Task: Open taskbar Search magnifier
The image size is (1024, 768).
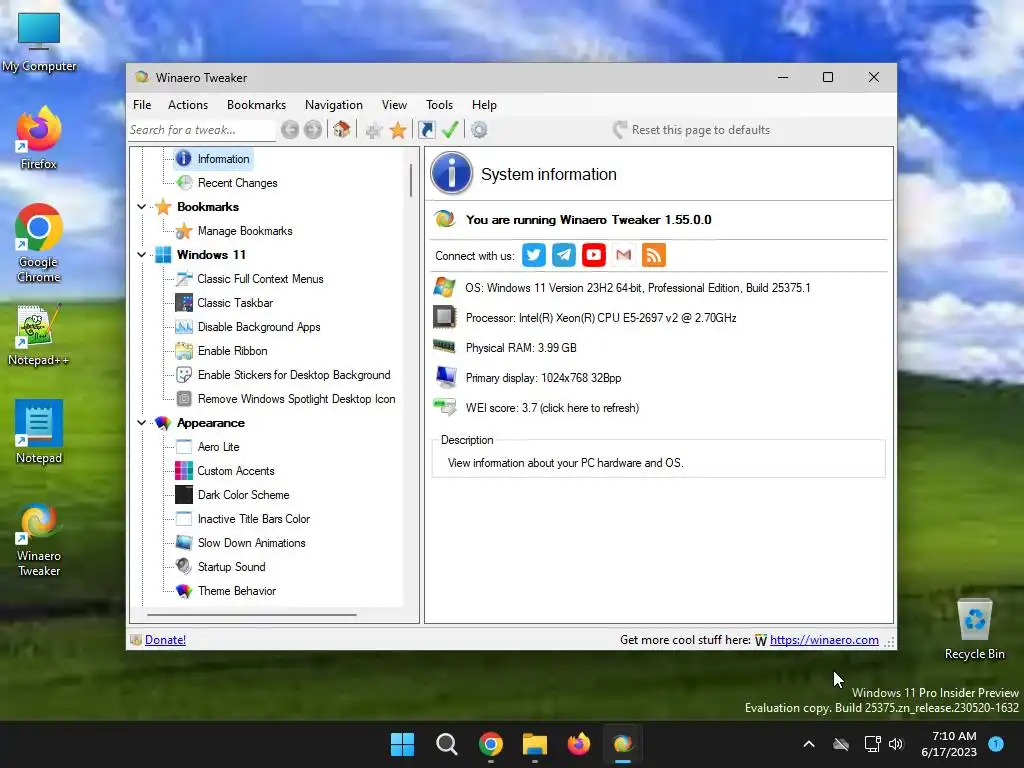Action: [x=447, y=744]
